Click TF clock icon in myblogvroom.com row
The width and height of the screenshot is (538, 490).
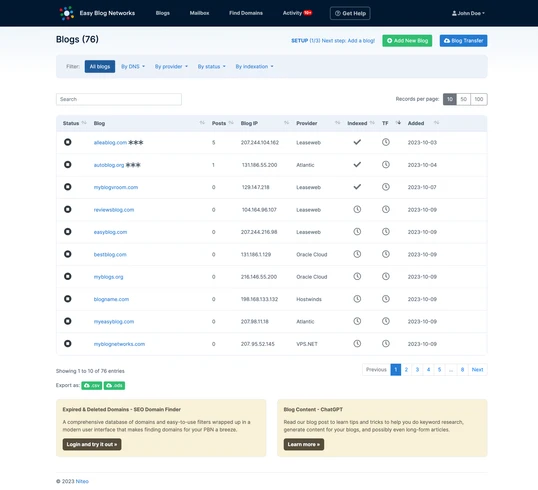tap(386, 187)
